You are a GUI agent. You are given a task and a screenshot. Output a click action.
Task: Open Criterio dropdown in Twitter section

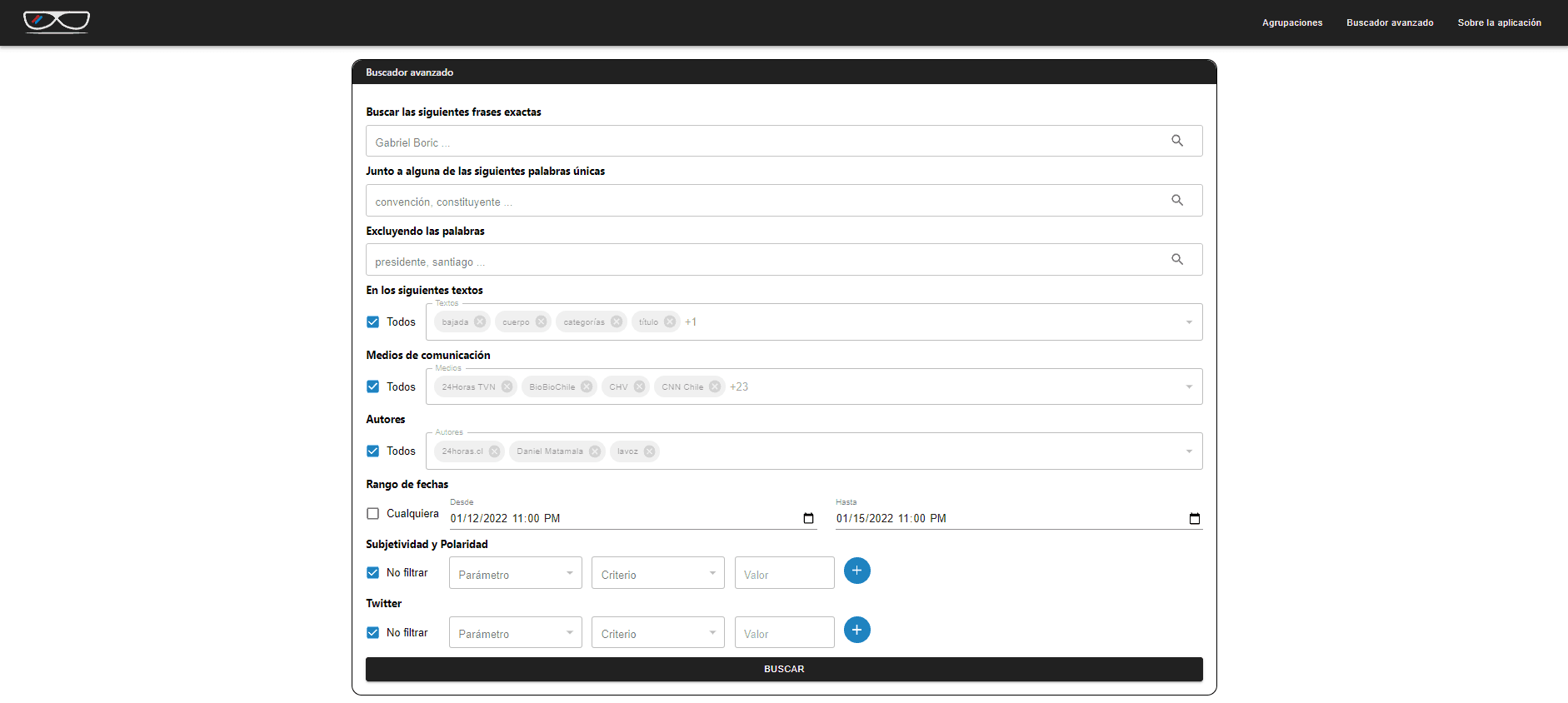click(x=657, y=633)
